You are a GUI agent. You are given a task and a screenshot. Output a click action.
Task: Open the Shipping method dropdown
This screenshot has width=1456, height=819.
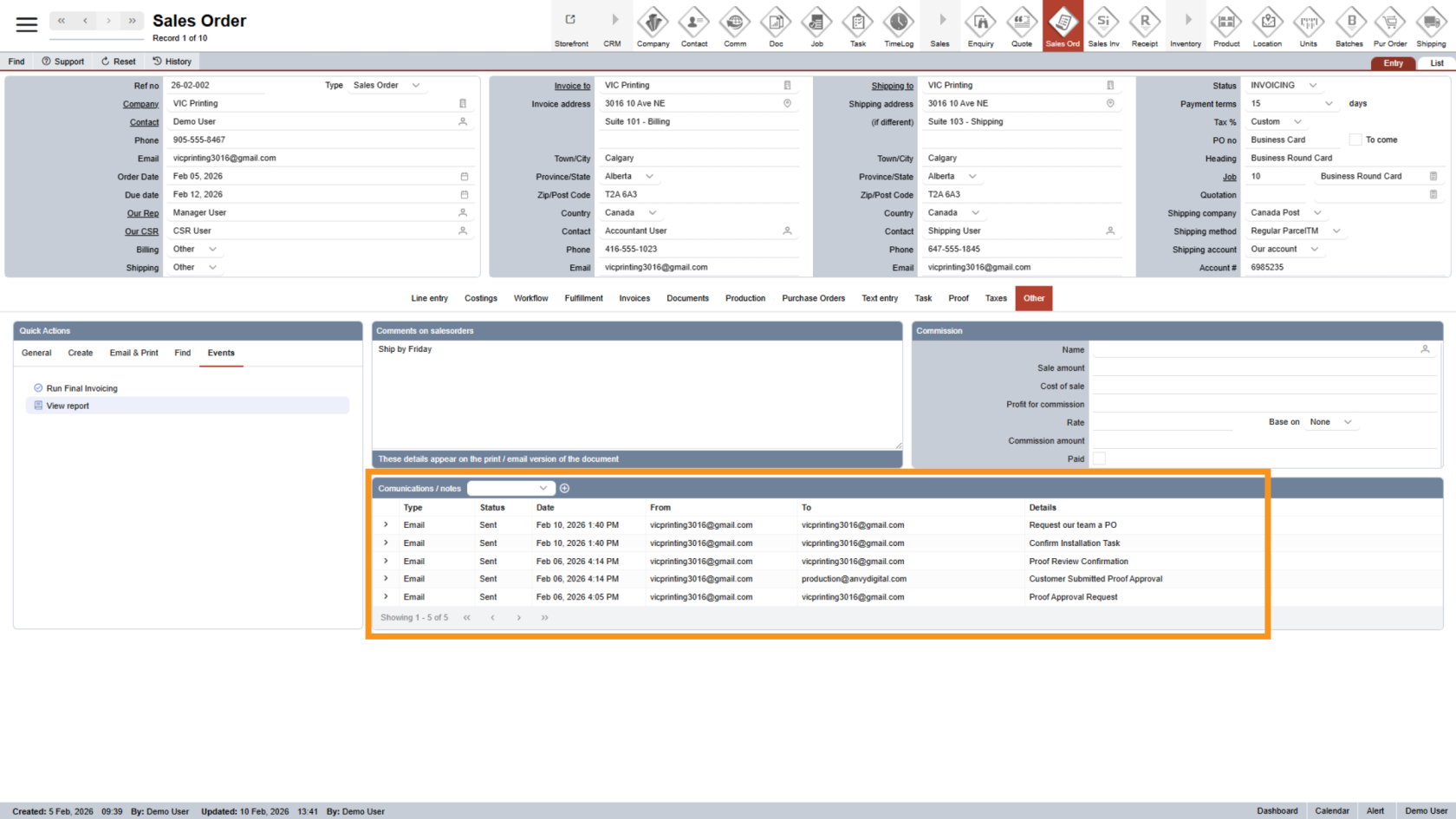point(1295,231)
